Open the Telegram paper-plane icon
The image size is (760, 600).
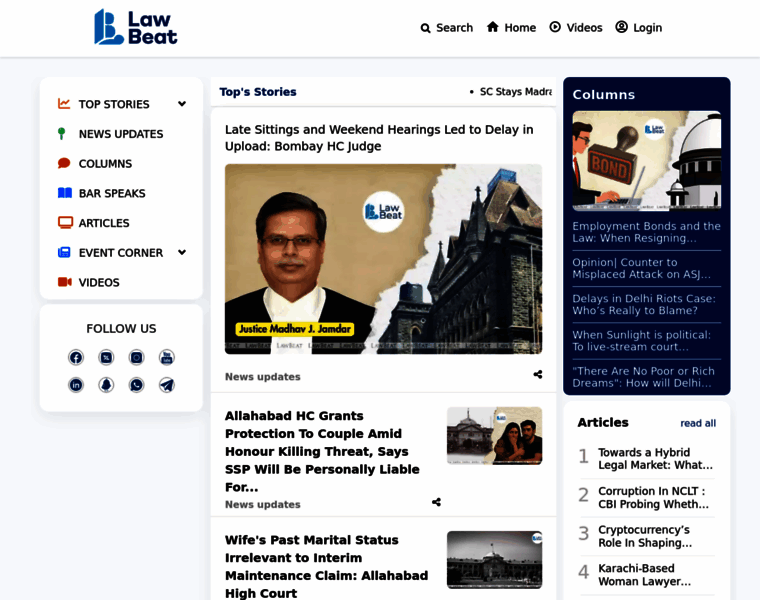pyautogui.click(x=167, y=385)
